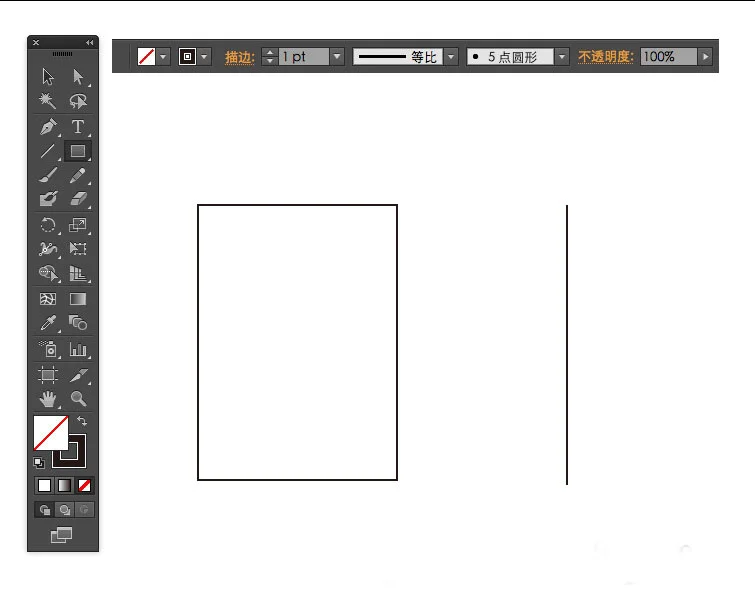Click the vertical line on canvas
Image resolution: width=755 pixels, height=599 pixels.
click(567, 345)
